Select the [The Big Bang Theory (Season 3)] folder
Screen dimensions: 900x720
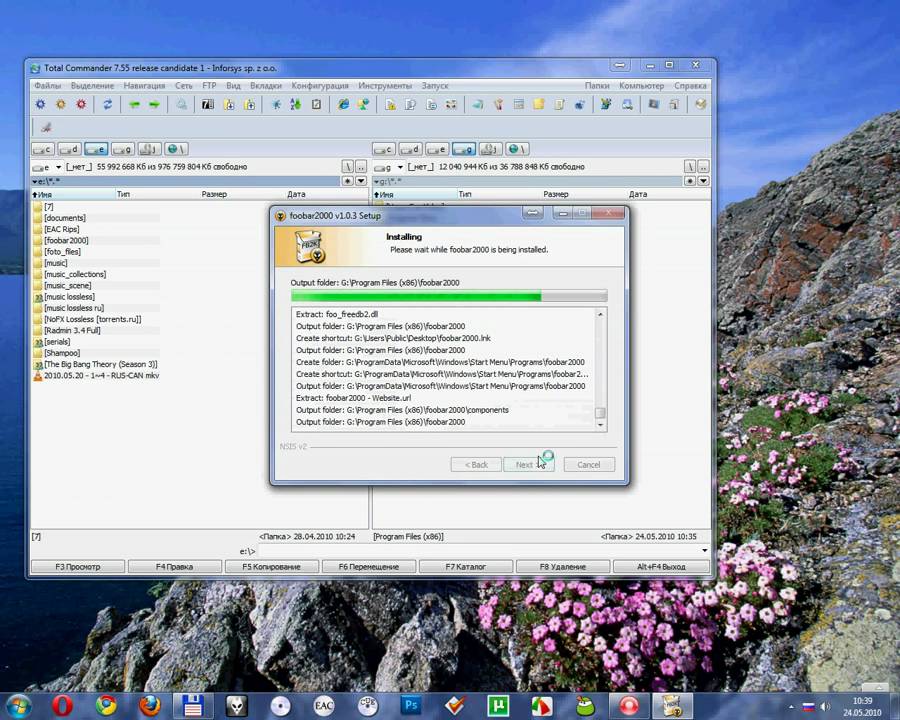point(100,365)
